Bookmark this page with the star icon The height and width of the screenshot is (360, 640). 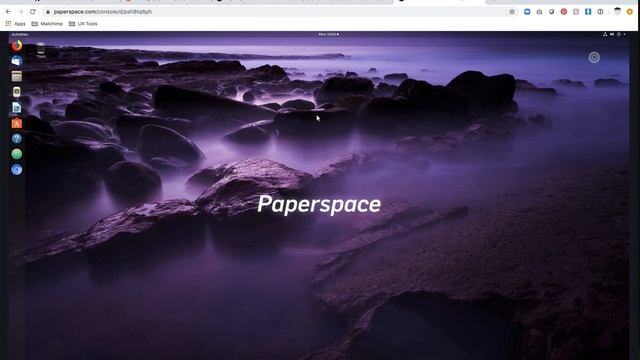click(x=512, y=12)
